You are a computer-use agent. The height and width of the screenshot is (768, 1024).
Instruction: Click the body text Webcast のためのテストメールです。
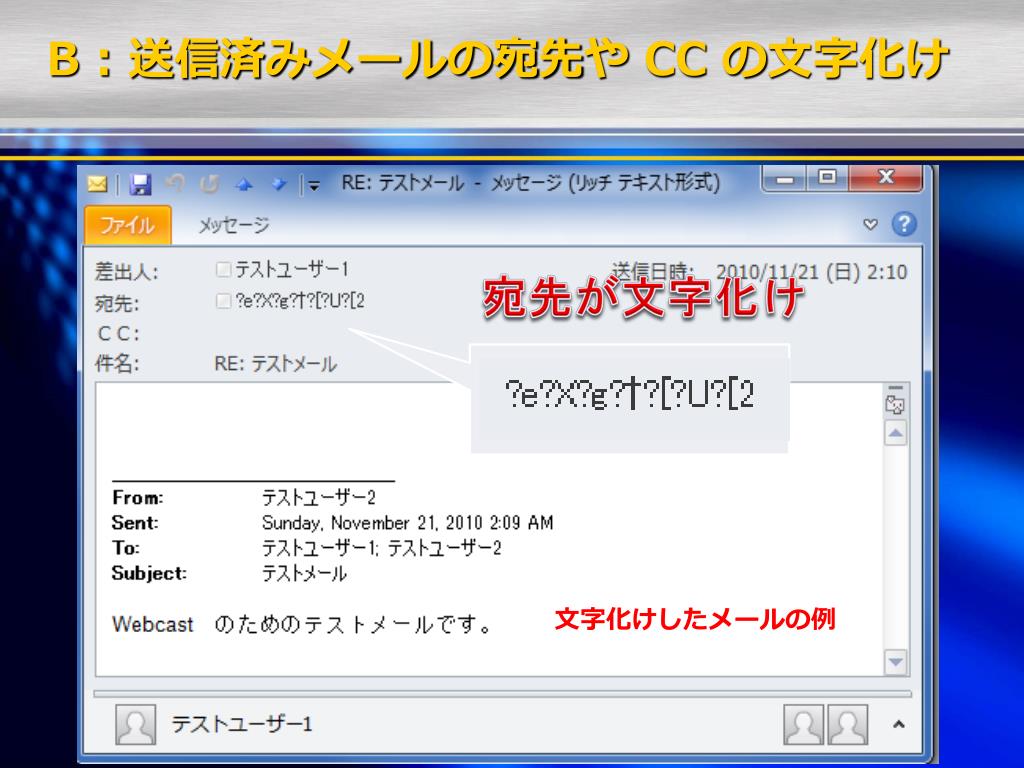(x=302, y=624)
